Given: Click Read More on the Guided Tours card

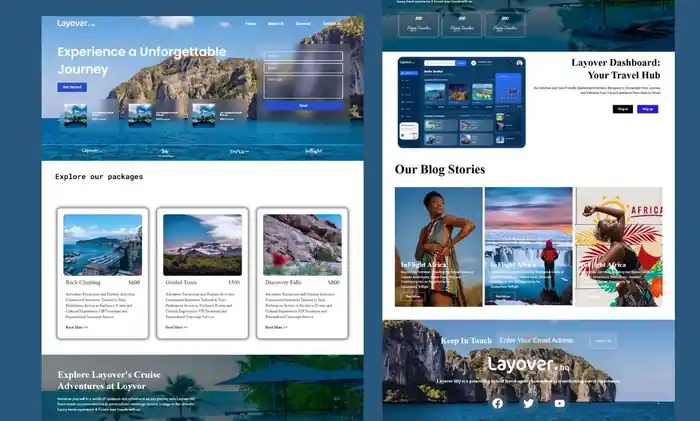Looking at the screenshot, I should [176, 327].
